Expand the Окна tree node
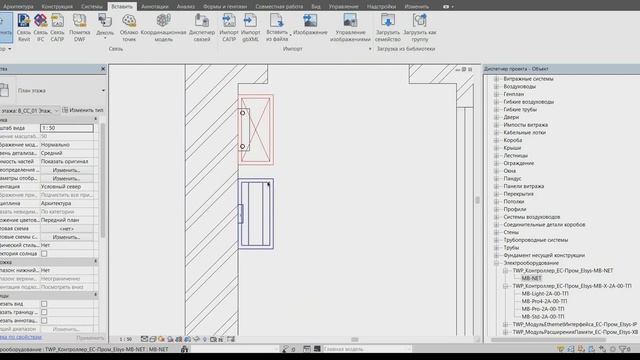The image size is (640, 360). point(496,171)
